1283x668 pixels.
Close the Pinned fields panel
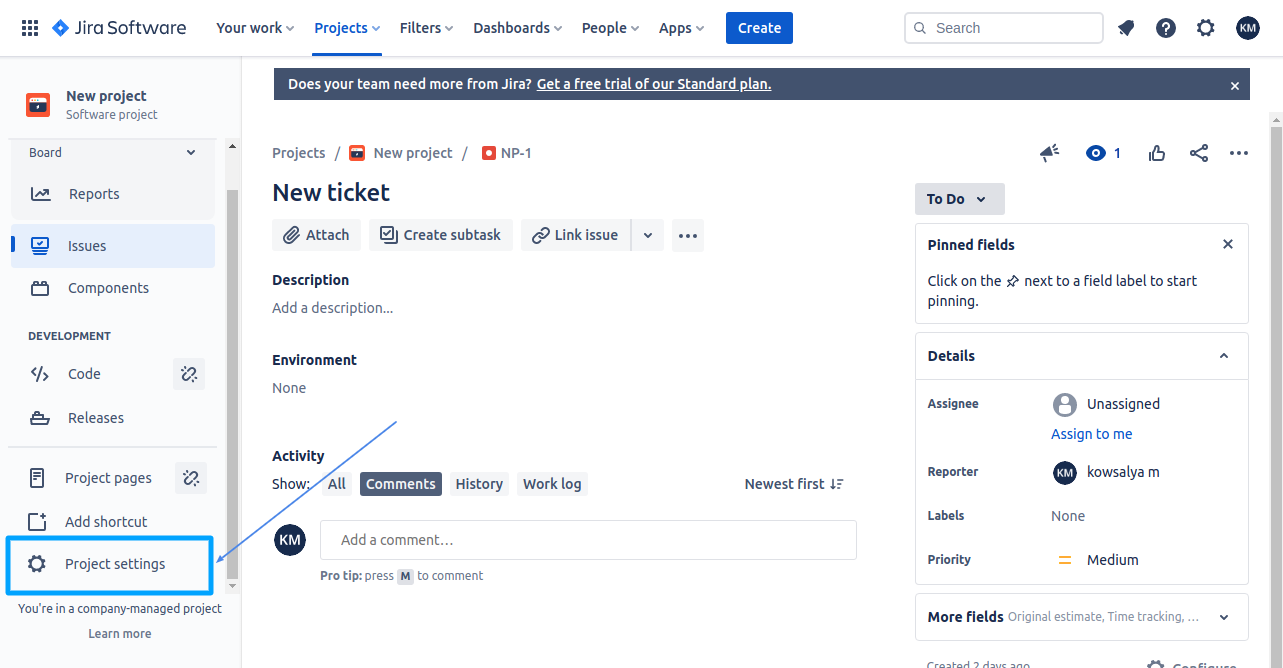(x=1228, y=244)
